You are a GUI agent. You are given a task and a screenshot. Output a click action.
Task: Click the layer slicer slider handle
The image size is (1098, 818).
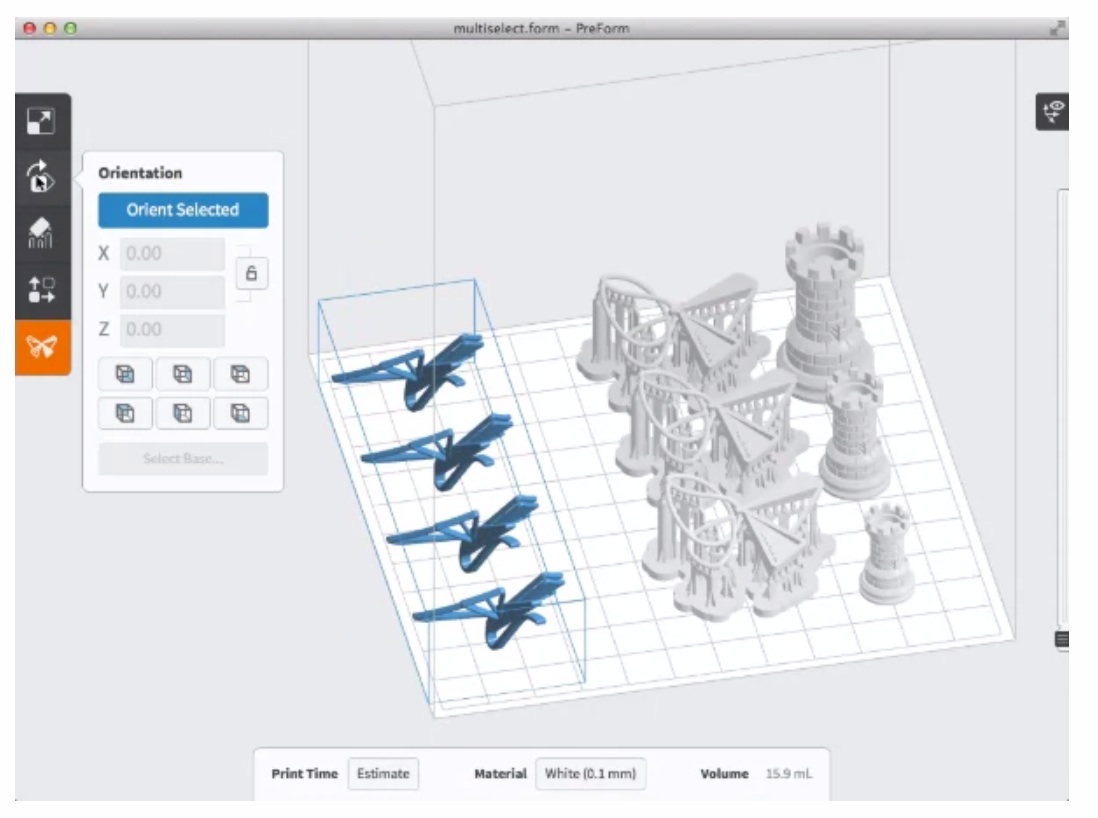tap(1061, 639)
